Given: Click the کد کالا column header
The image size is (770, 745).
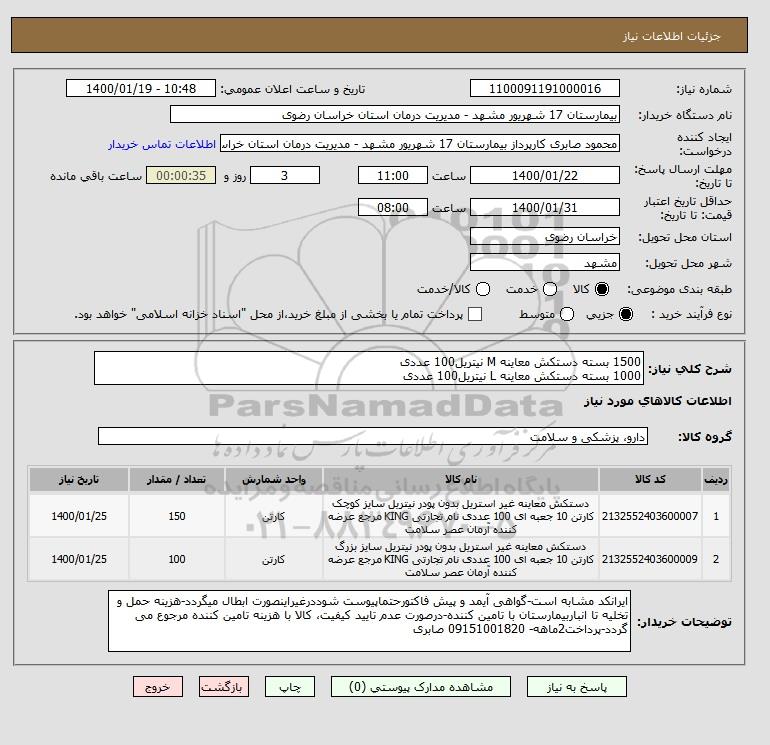Looking at the screenshot, I should (x=650, y=479).
